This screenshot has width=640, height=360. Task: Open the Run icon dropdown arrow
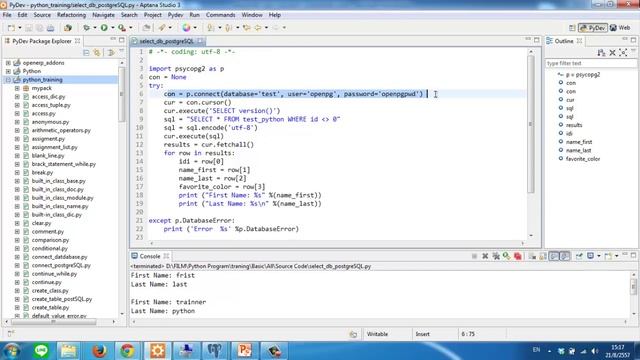113,28
